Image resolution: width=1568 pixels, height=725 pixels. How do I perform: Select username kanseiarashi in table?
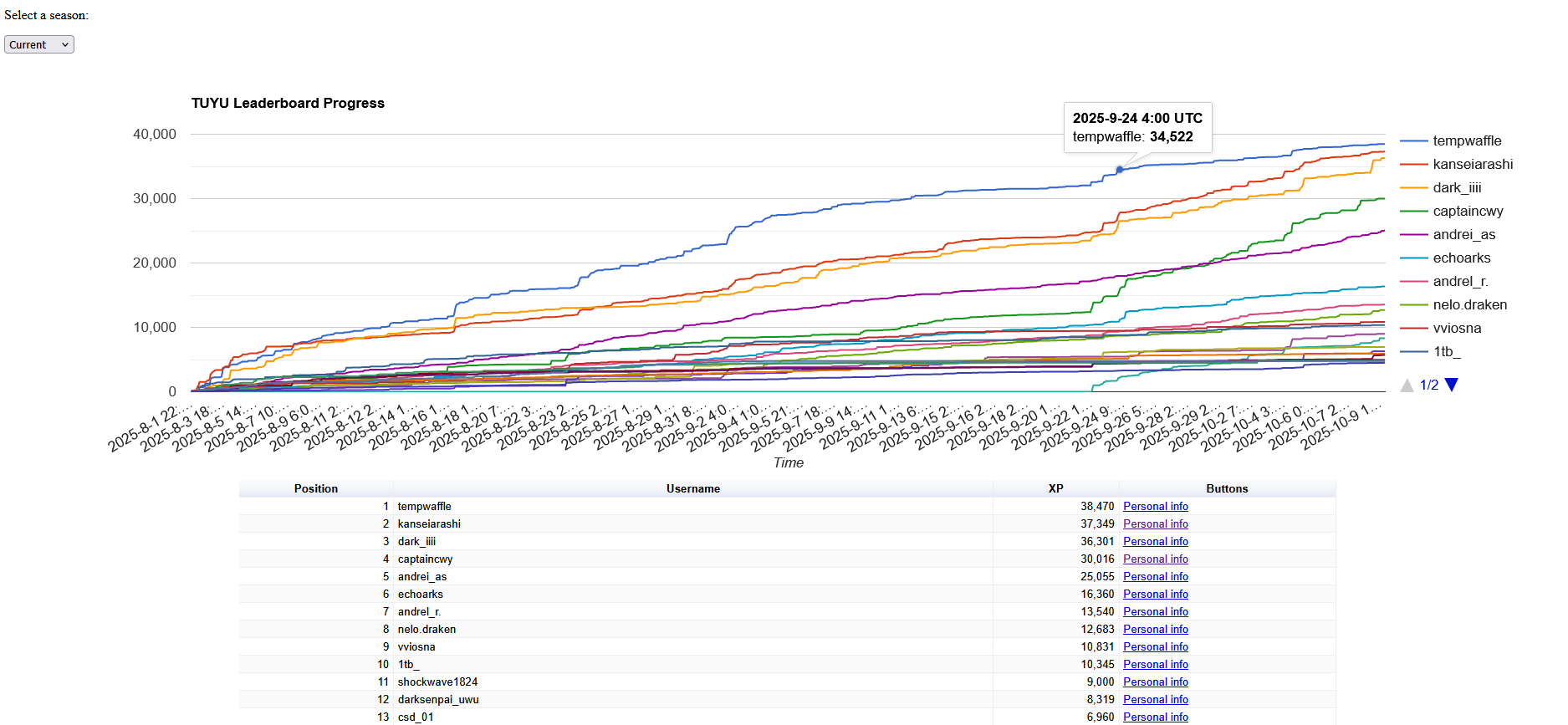(x=429, y=523)
